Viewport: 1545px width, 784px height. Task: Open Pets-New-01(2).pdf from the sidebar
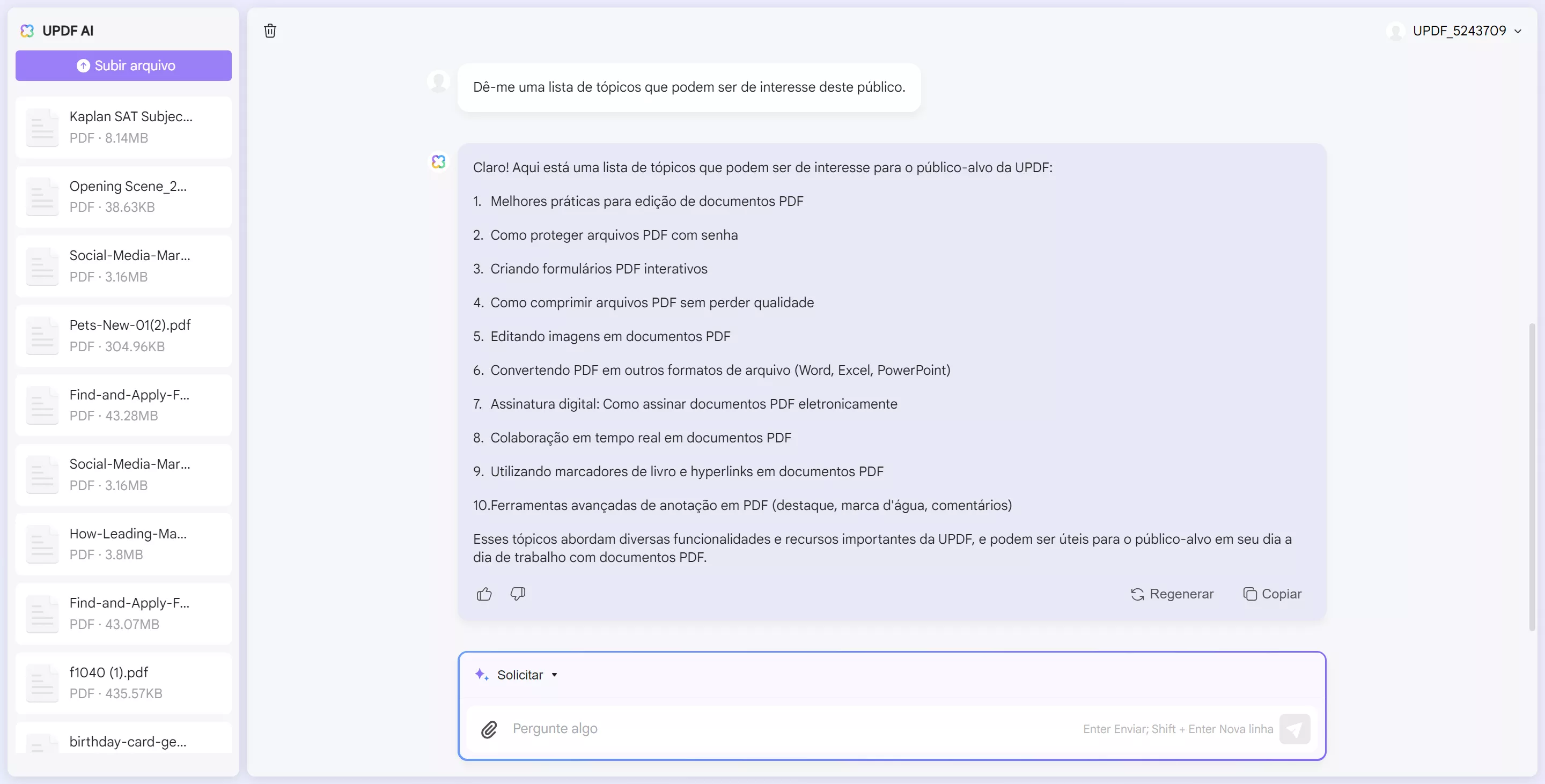click(x=123, y=336)
